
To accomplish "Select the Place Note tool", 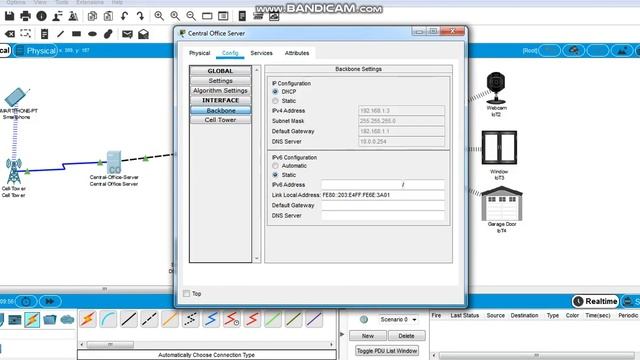I will [x=44, y=34].
